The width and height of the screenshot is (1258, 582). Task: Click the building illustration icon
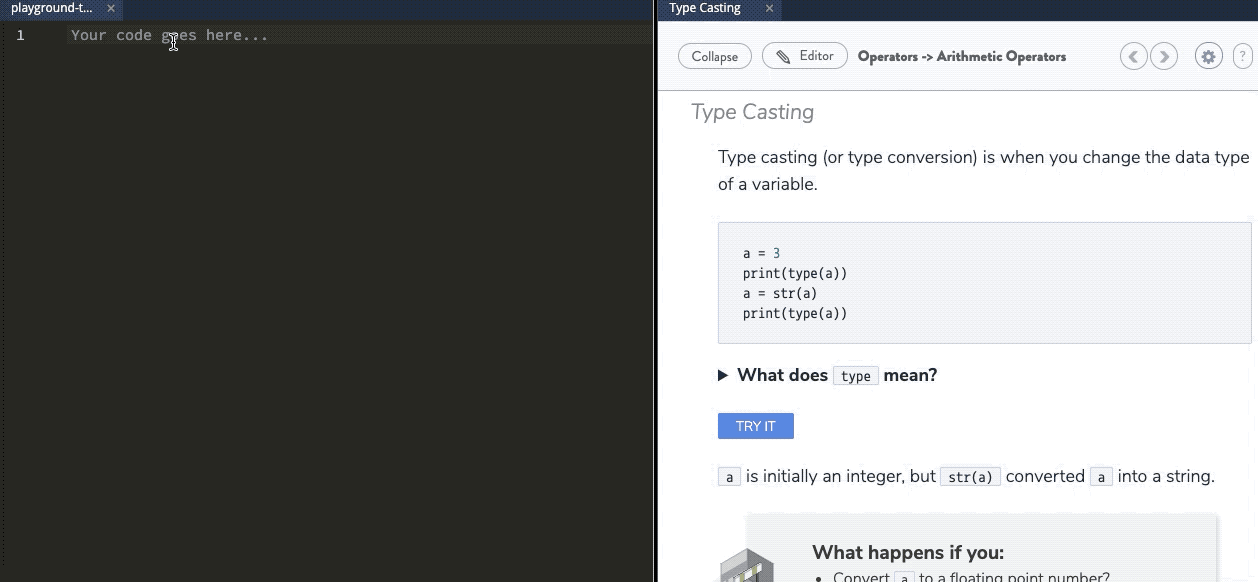tap(747, 566)
